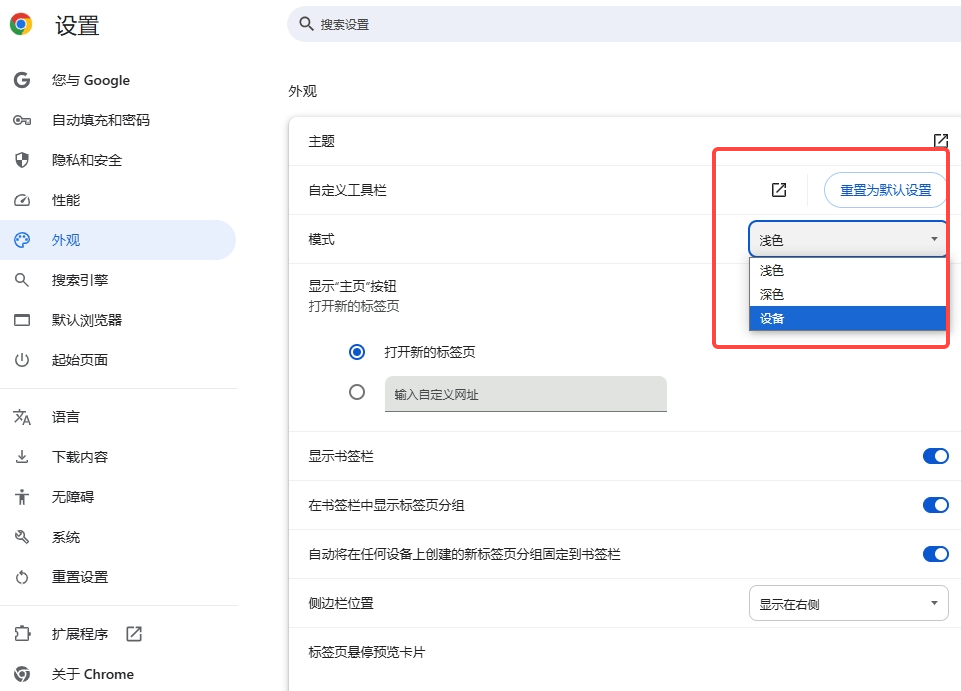Open 关于 Chrome page

click(92, 674)
